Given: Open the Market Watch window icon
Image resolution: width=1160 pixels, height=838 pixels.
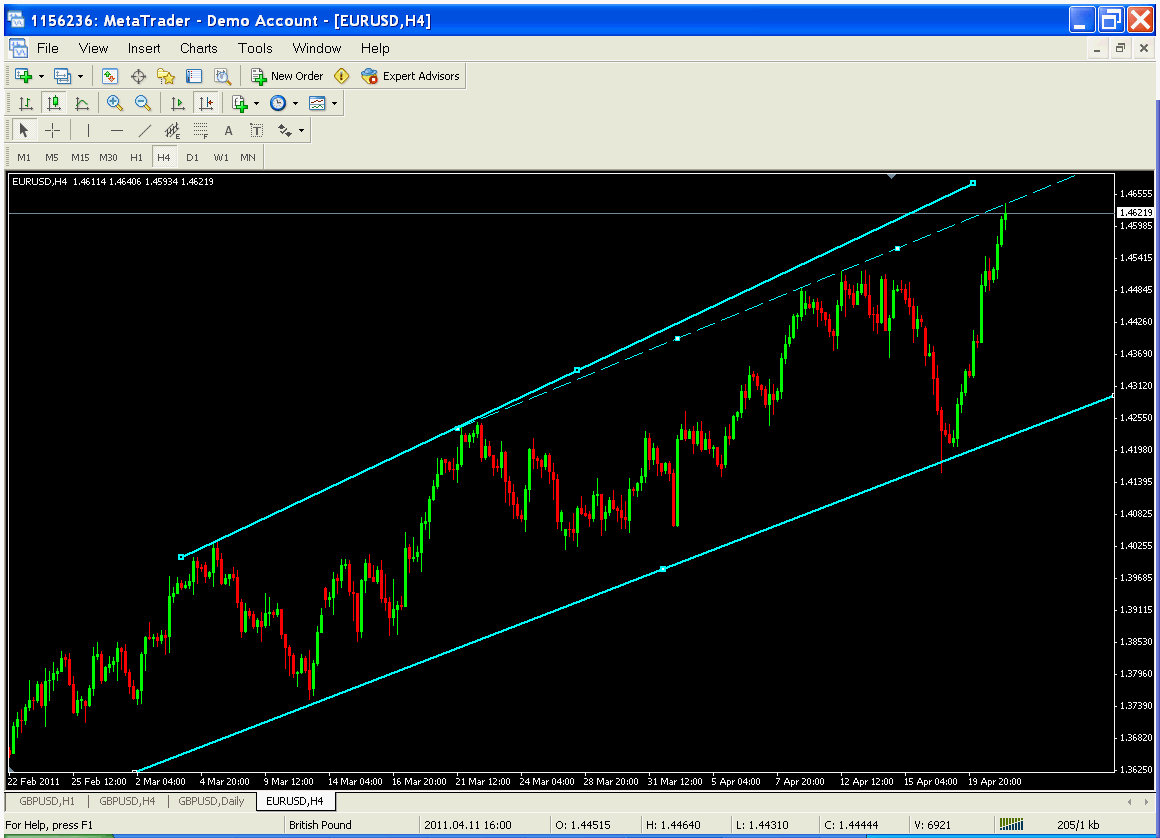Looking at the screenshot, I should (x=110, y=76).
